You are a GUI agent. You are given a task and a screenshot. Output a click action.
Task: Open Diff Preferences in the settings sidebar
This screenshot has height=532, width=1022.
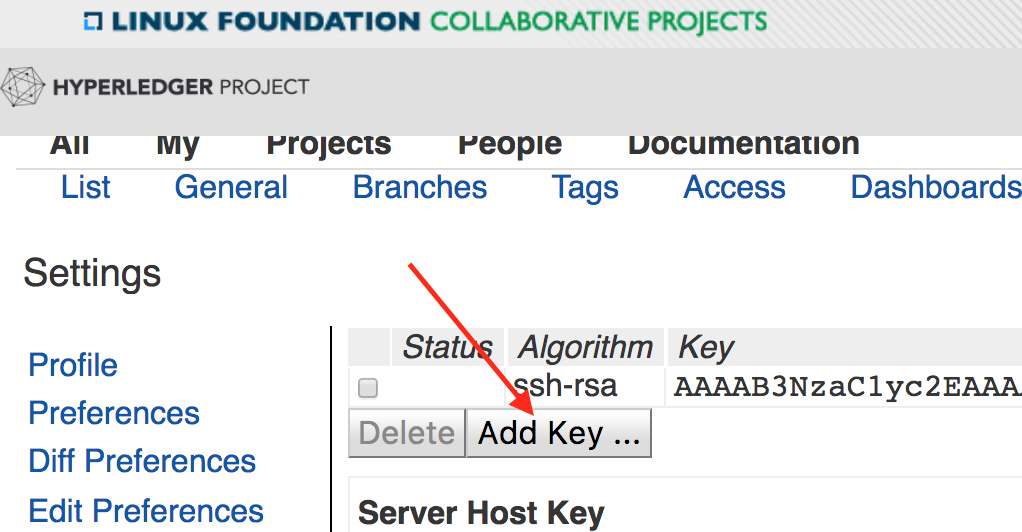coord(142,461)
